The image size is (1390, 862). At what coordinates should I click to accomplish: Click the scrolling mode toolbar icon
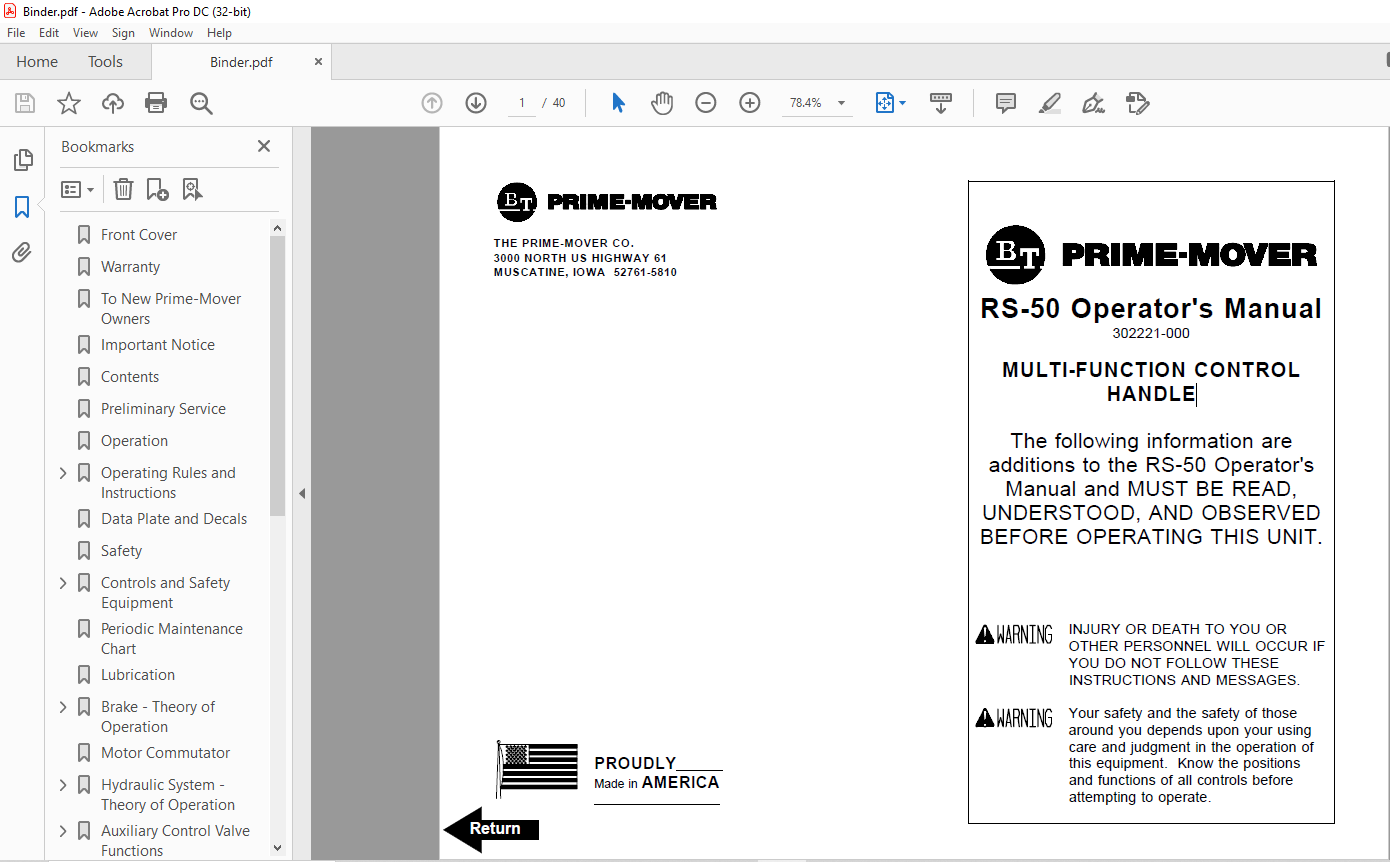pos(941,103)
